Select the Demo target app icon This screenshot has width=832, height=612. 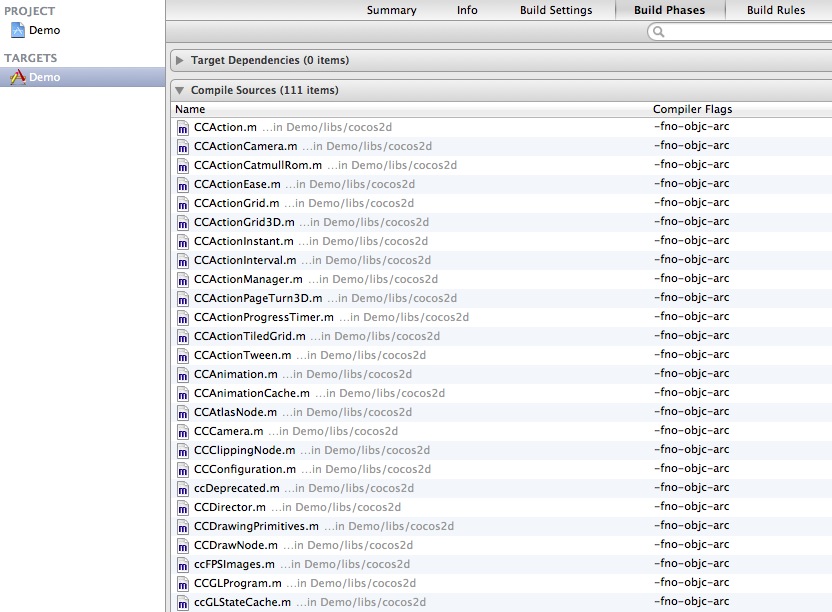tap(18, 77)
